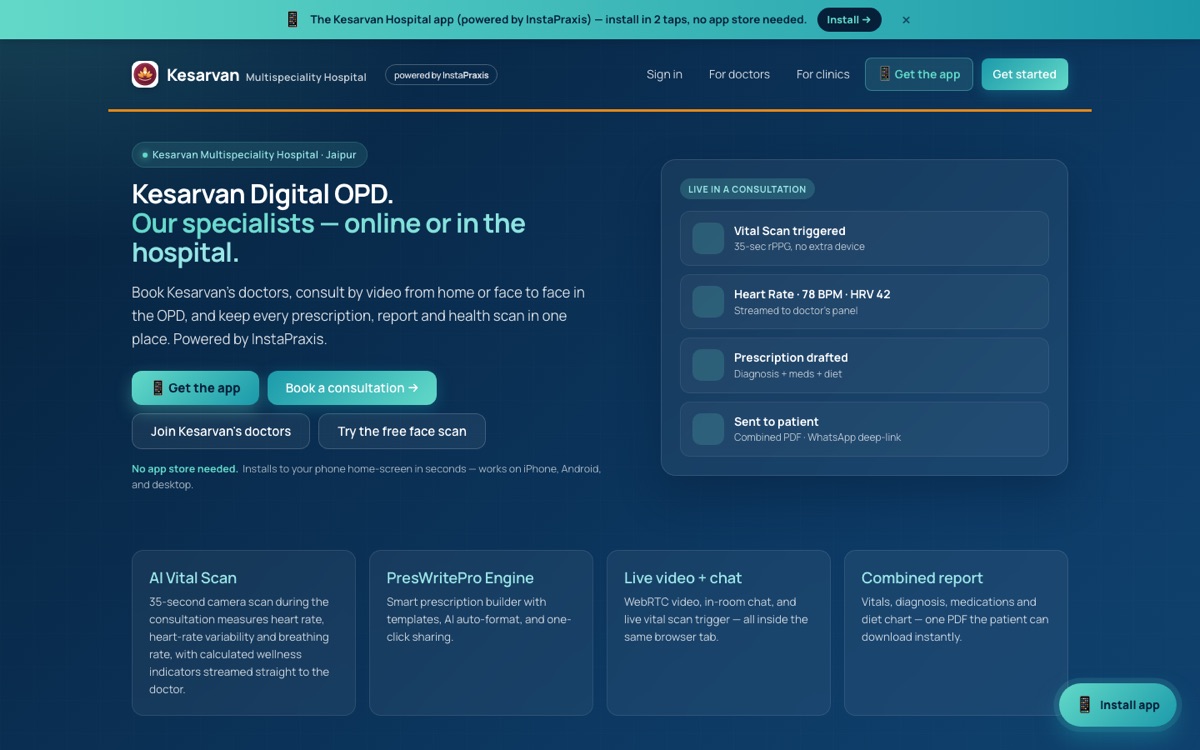Click the floating Install app button
Screen dimensions: 1200x750
pos(1118,705)
